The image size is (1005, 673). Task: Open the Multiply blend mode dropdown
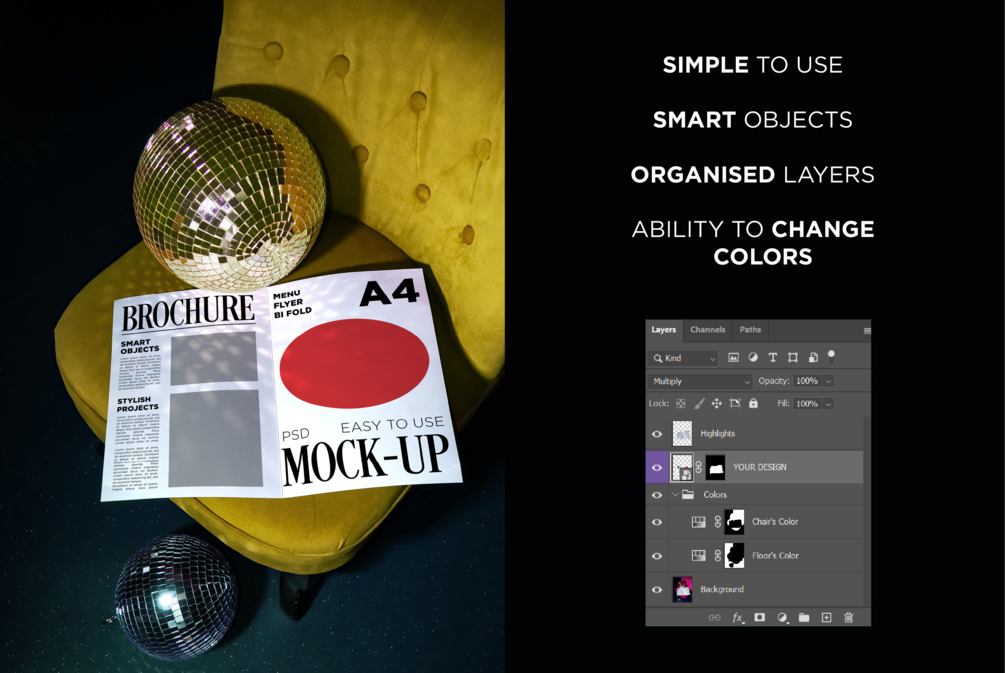pos(700,381)
